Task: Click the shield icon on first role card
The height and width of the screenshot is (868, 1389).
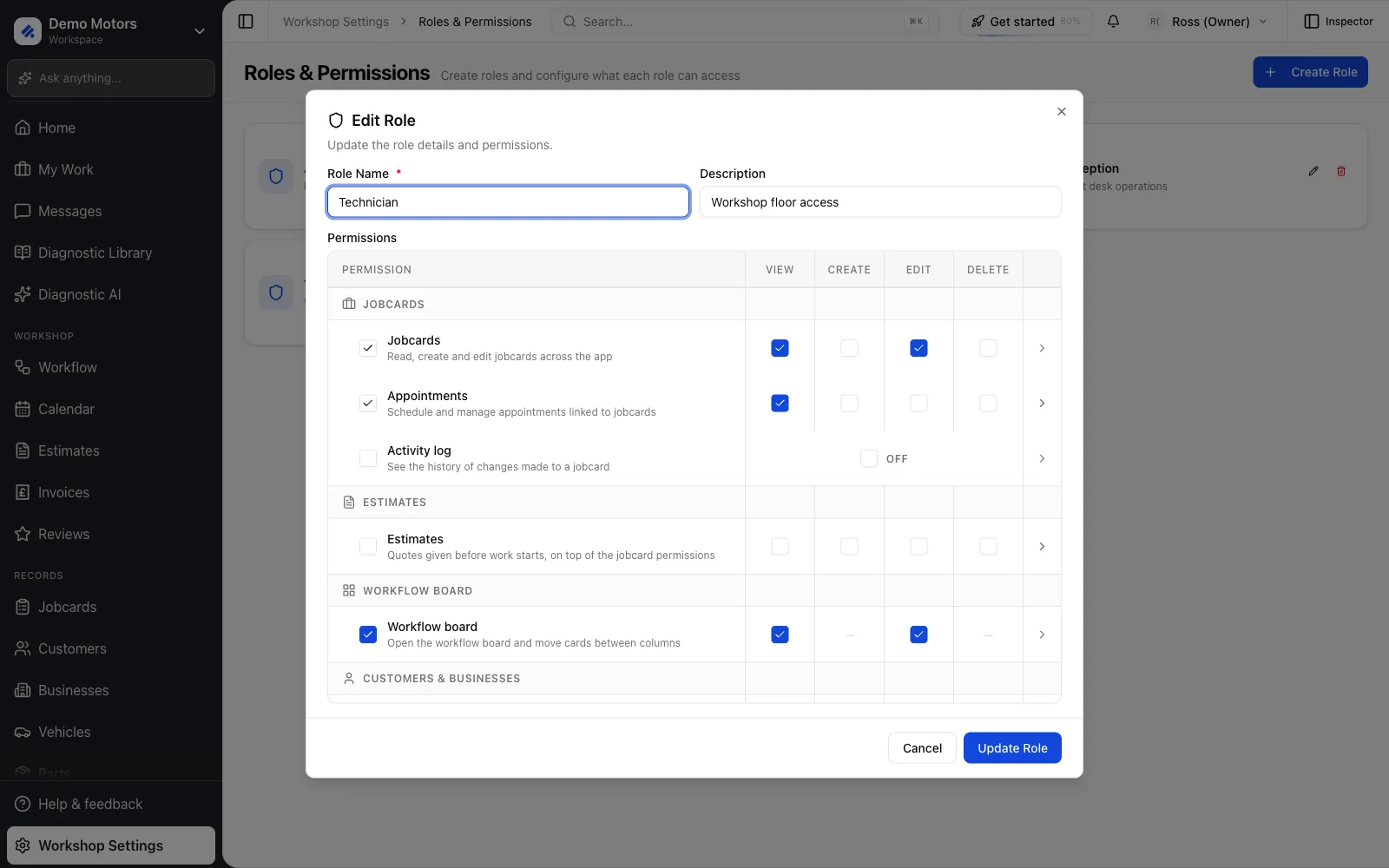Action: click(276, 176)
